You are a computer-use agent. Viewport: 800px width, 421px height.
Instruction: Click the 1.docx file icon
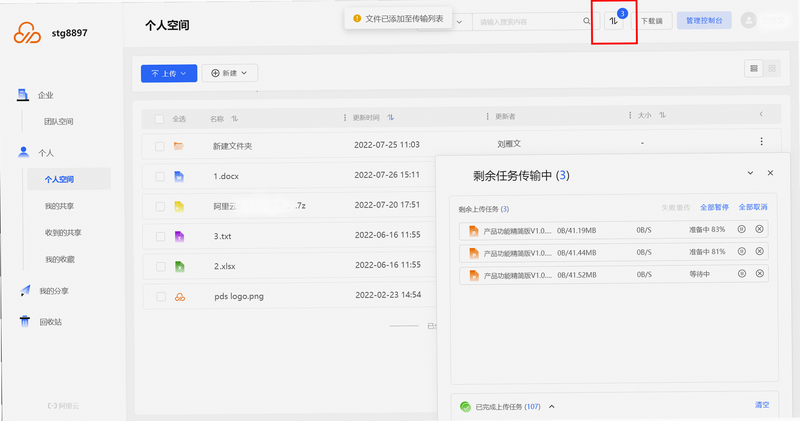(179, 177)
